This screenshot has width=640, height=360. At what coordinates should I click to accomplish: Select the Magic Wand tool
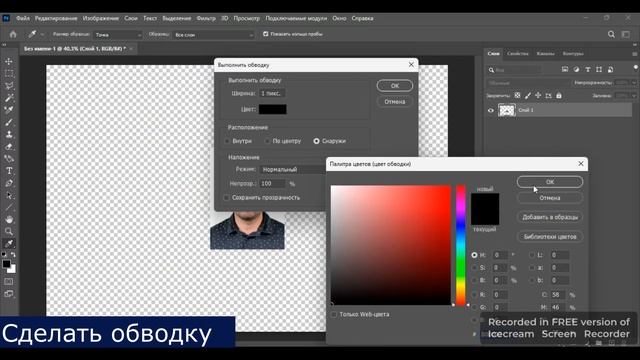coord(9,98)
